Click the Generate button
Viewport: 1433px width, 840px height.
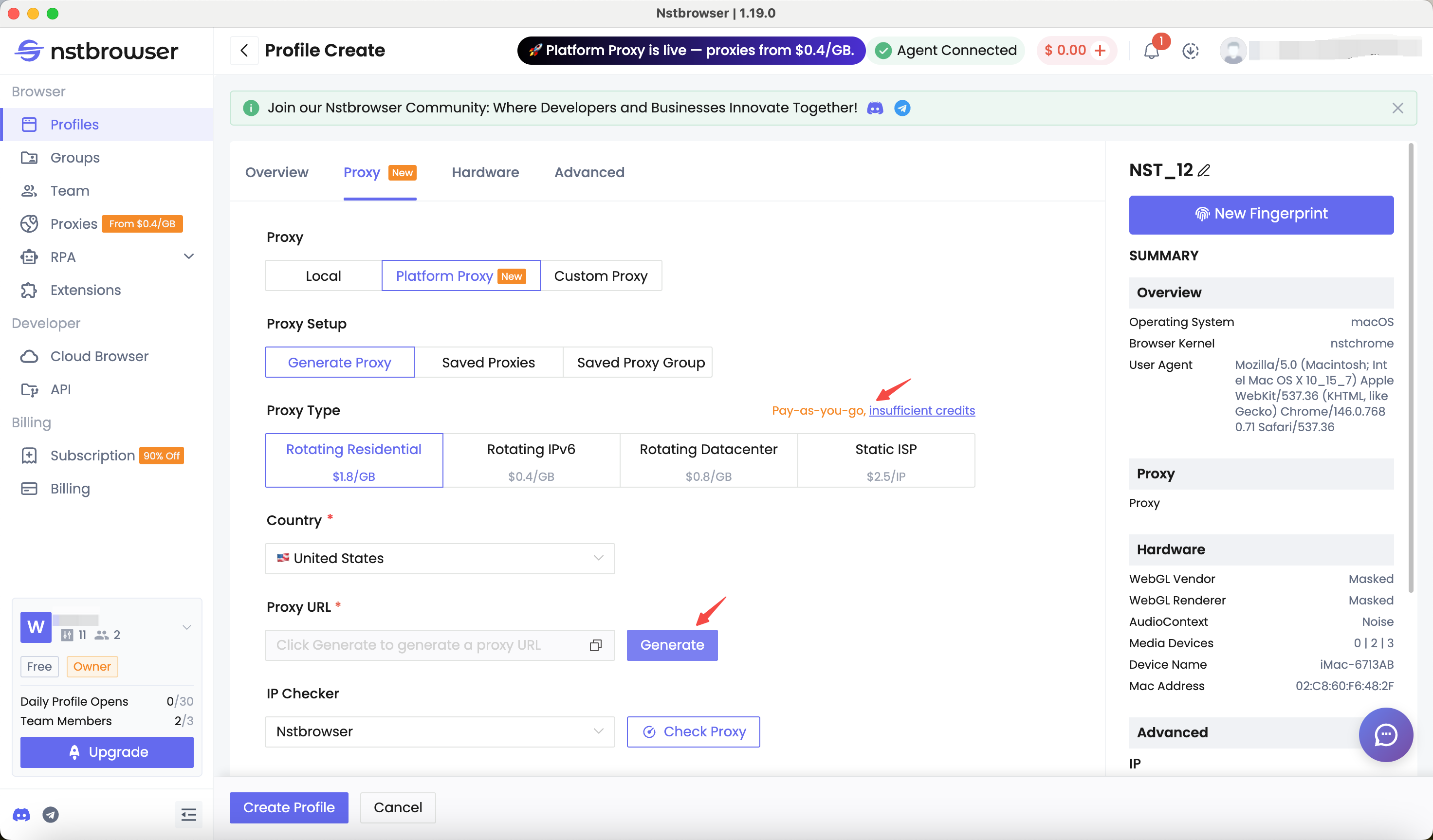pos(672,645)
